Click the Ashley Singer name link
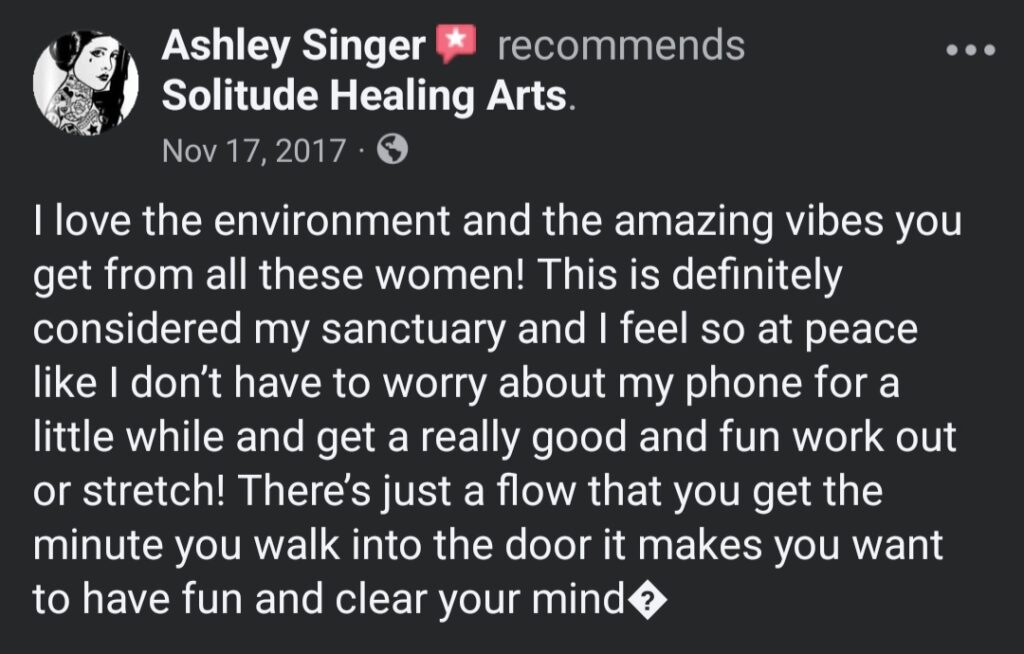 [x=293, y=46]
